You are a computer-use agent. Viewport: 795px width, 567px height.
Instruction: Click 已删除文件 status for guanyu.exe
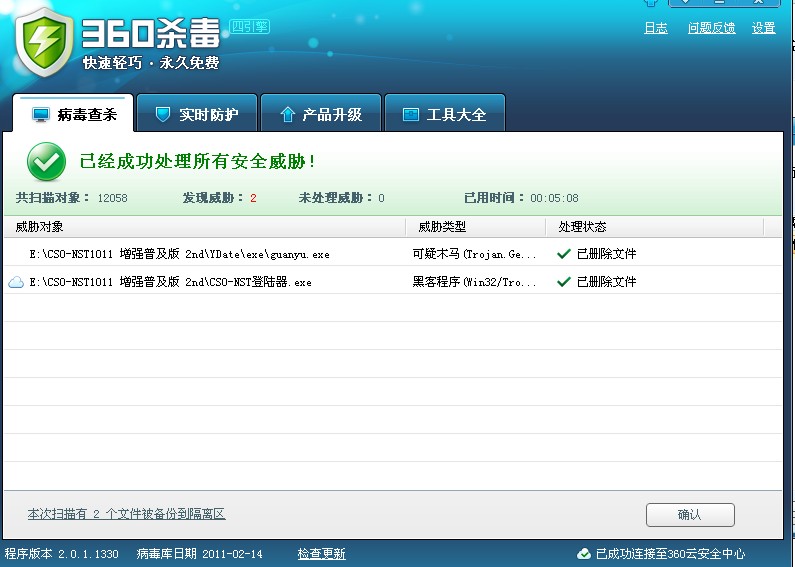pyautogui.click(x=606, y=254)
